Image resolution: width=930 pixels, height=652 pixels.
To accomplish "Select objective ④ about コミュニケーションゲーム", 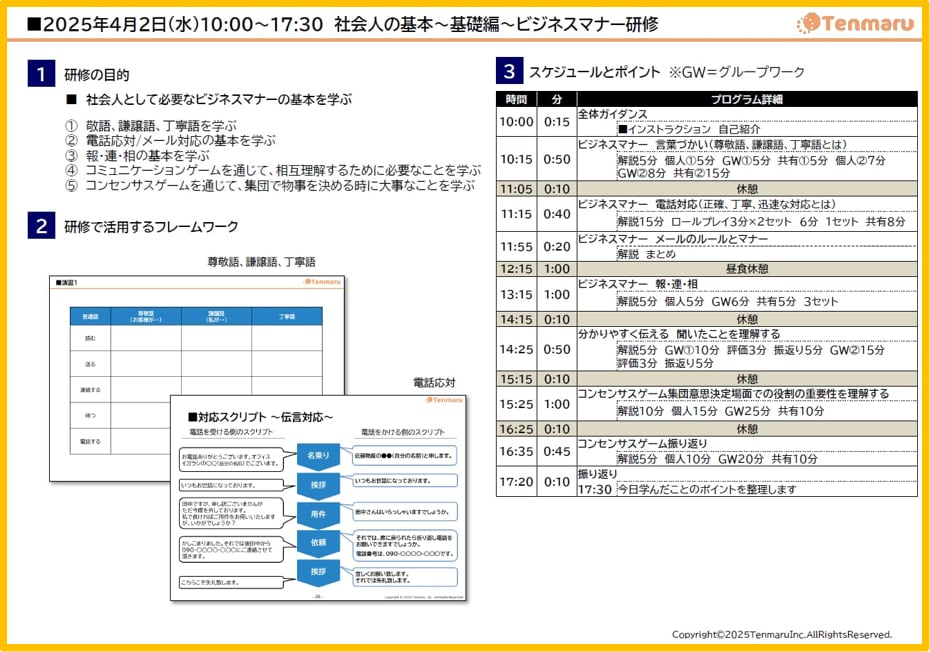I will 273,170.
